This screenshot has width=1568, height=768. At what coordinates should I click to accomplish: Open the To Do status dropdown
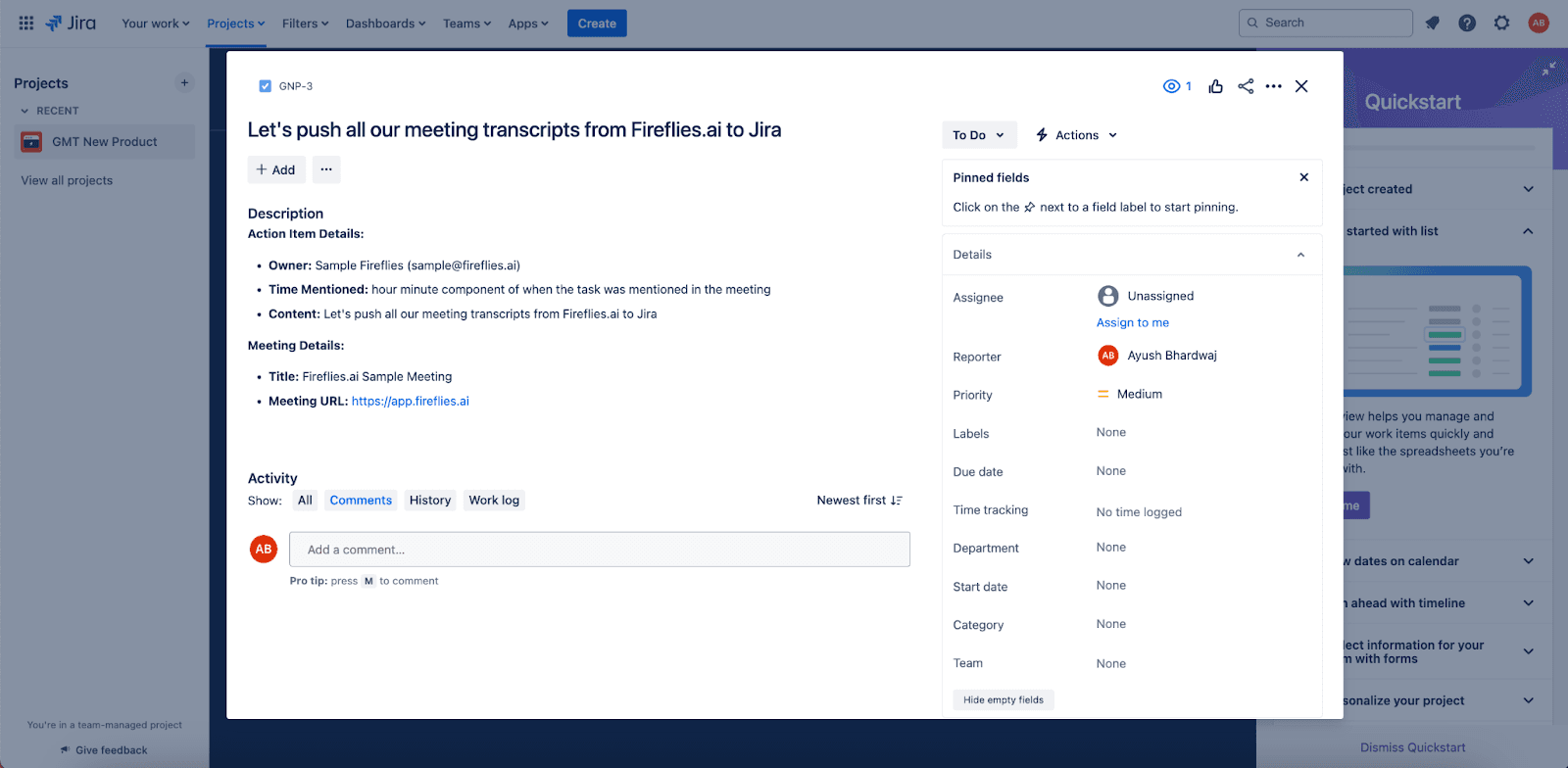pos(978,135)
